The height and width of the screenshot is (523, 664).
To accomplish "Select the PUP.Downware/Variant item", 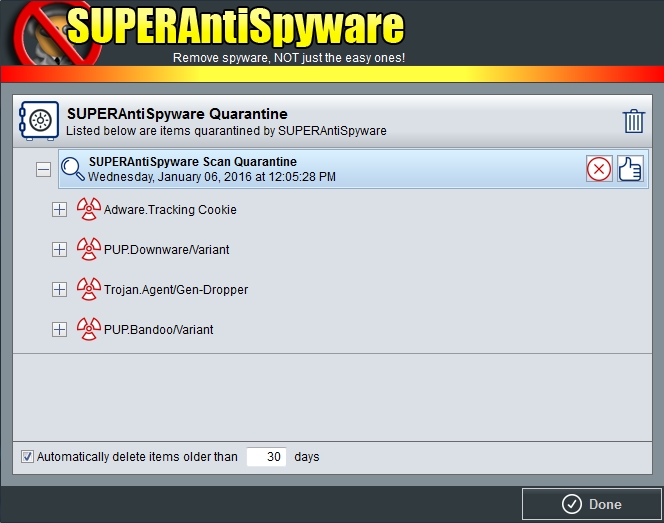I will click(166, 249).
